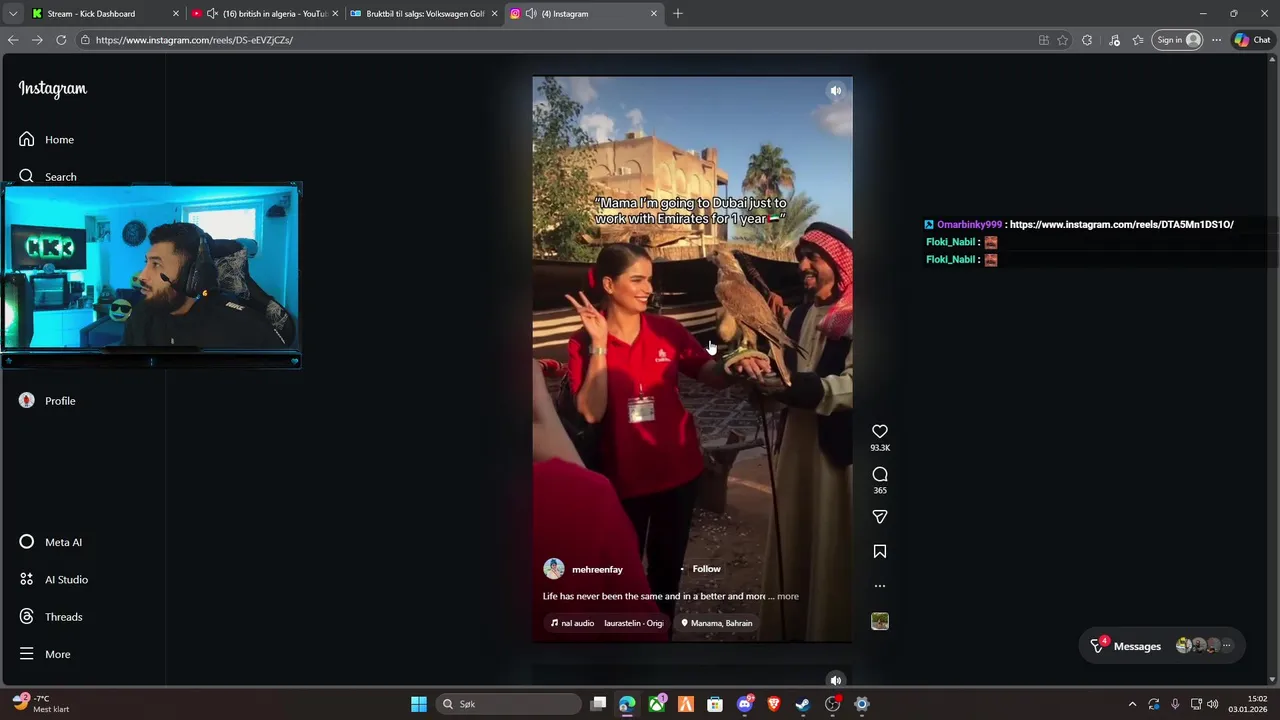
Task: Open the reel's comments bubble icon
Action: 880,474
